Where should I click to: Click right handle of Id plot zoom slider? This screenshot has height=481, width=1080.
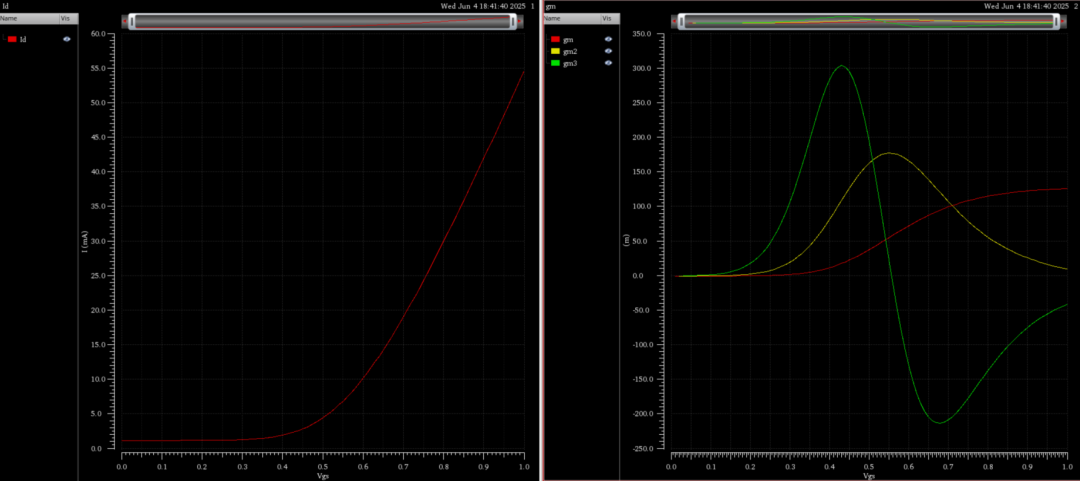pos(513,21)
